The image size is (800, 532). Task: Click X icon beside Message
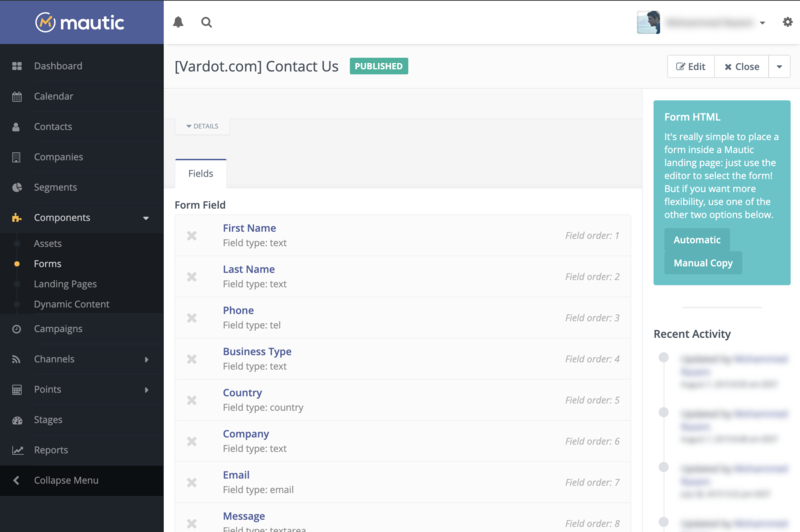192,524
